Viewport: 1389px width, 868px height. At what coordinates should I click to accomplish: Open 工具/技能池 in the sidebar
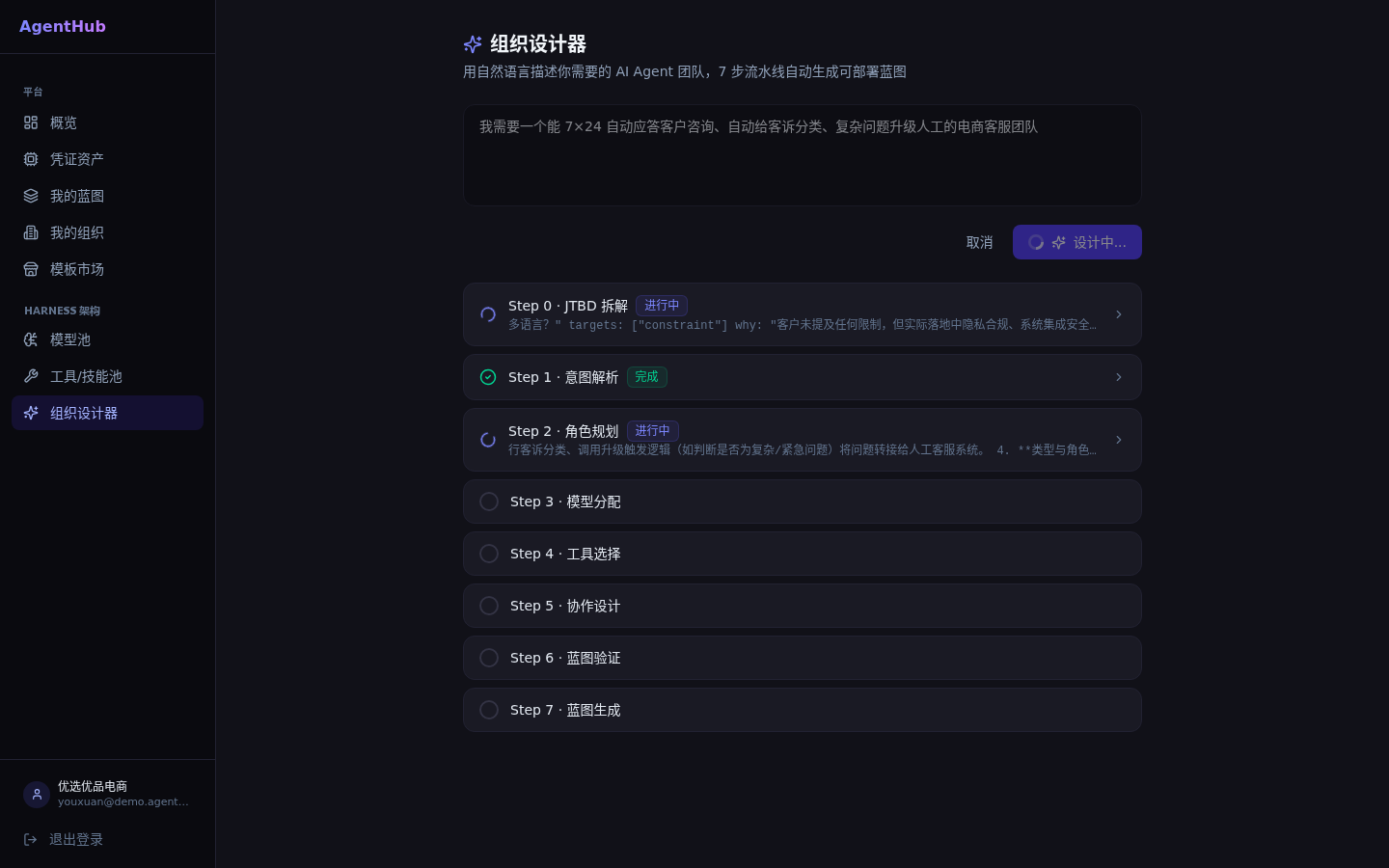click(107, 376)
